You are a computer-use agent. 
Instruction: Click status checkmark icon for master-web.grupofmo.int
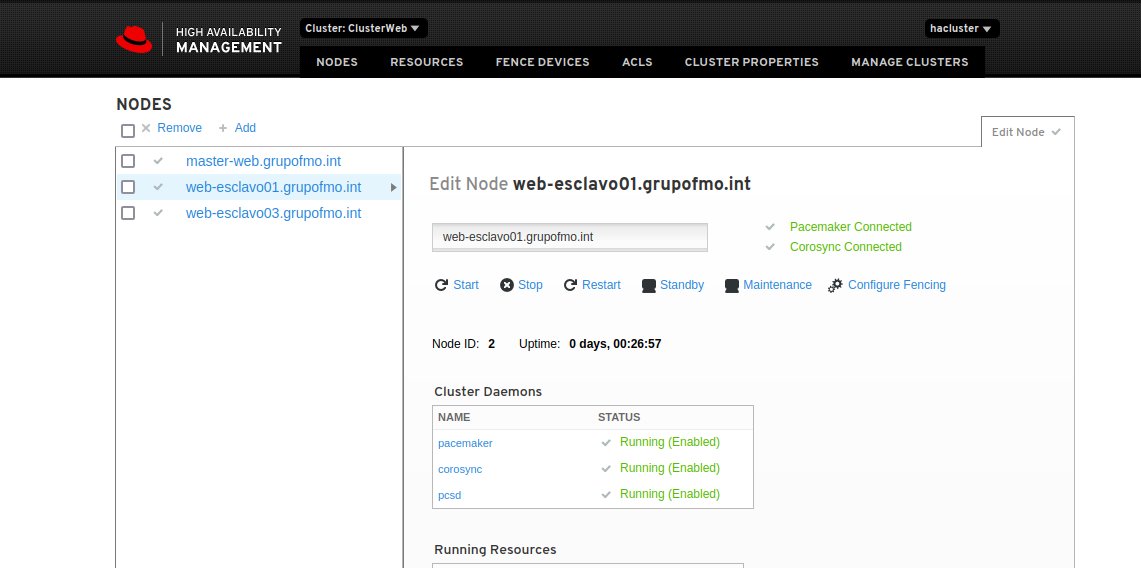[158, 161]
